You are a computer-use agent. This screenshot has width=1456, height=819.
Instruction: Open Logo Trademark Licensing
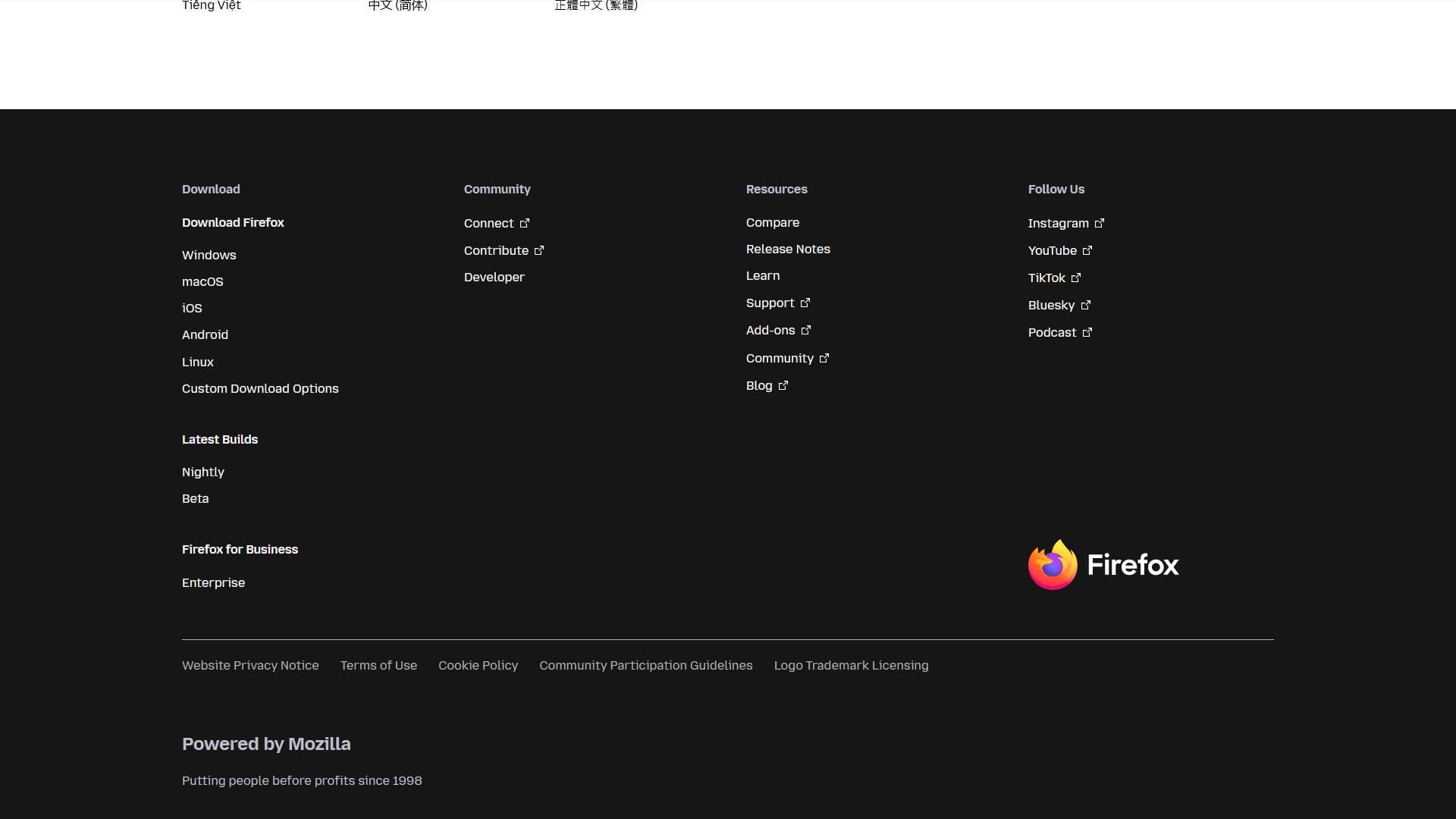(851, 665)
